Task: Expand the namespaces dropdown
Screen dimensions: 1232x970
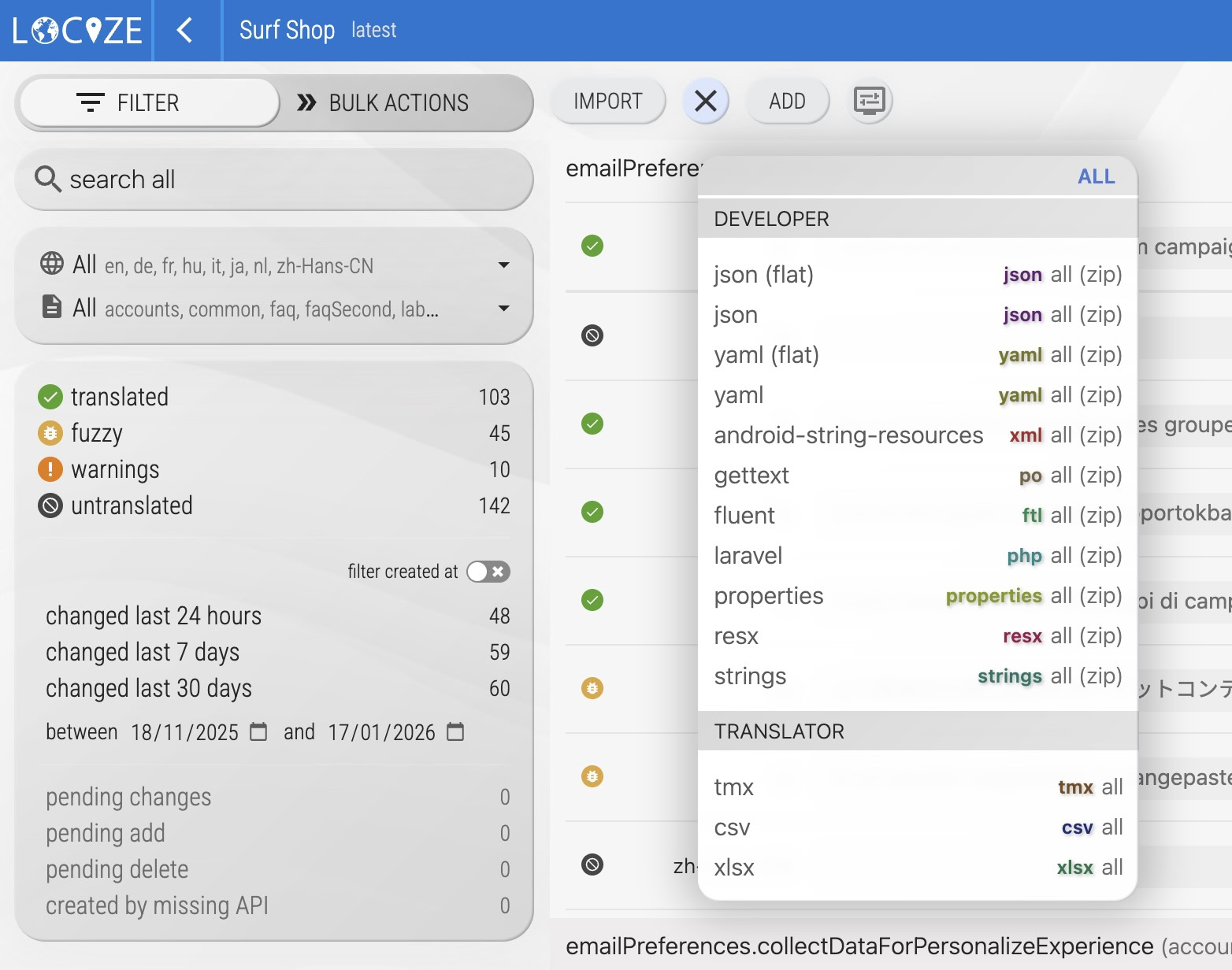Action: (x=503, y=309)
